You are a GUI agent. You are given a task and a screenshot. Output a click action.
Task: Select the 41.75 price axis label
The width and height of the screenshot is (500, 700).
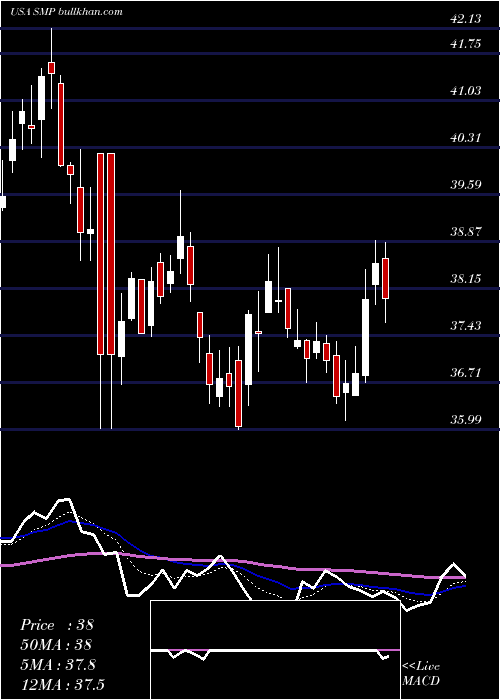click(466, 44)
